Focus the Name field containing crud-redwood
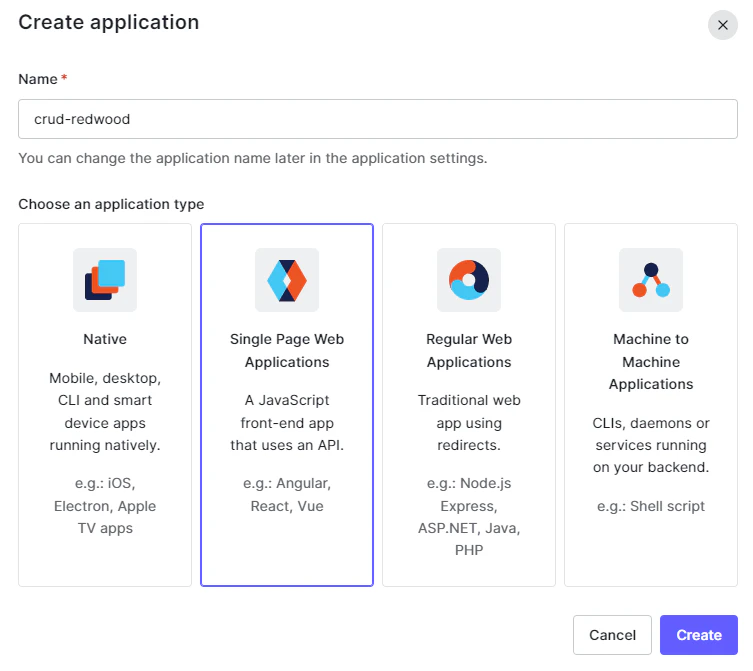The height and width of the screenshot is (671, 753). click(378, 119)
